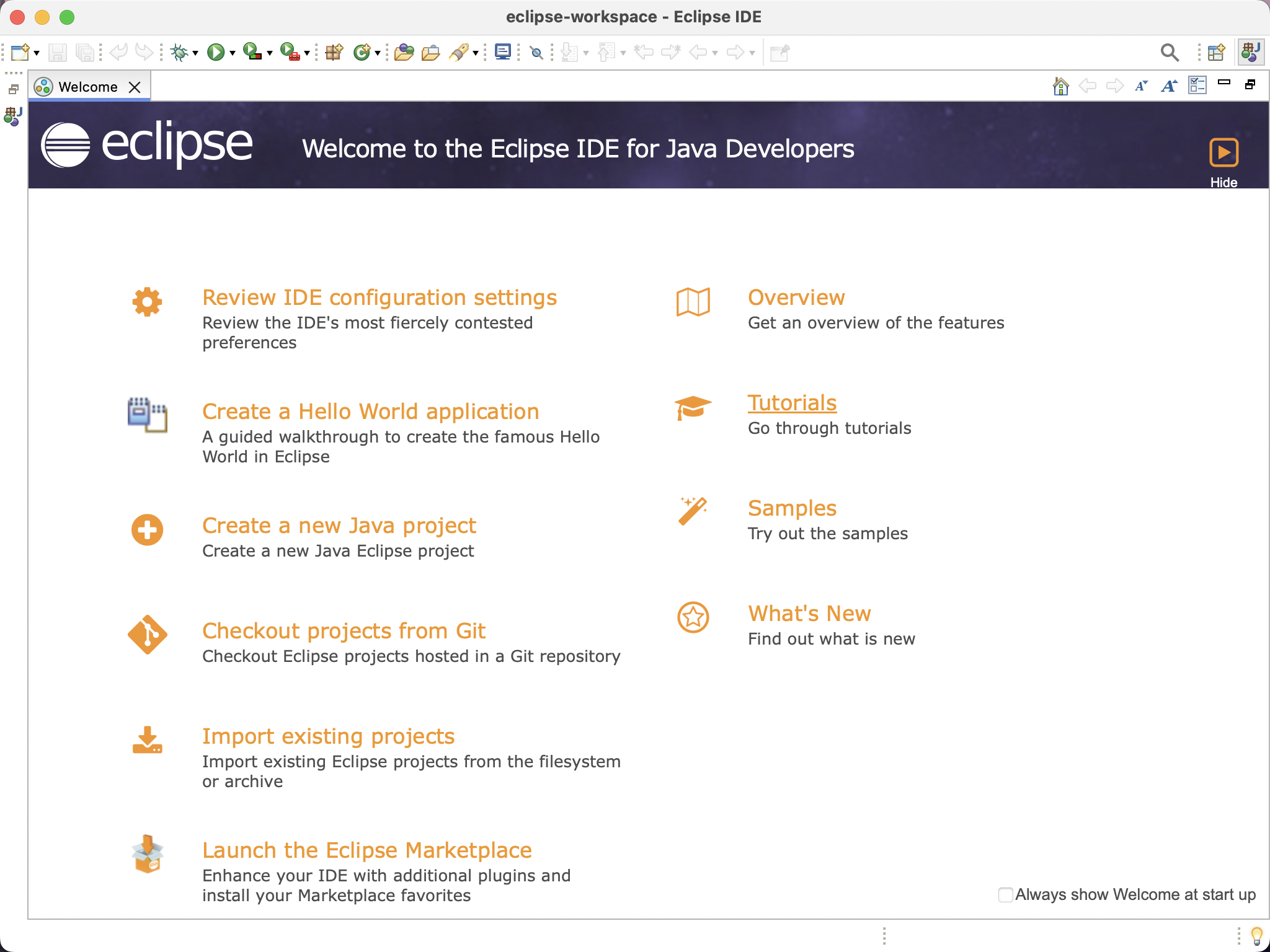This screenshot has width=1270, height=952.
Task: Click the Open Perspective icon
Action: [1217, 53]
